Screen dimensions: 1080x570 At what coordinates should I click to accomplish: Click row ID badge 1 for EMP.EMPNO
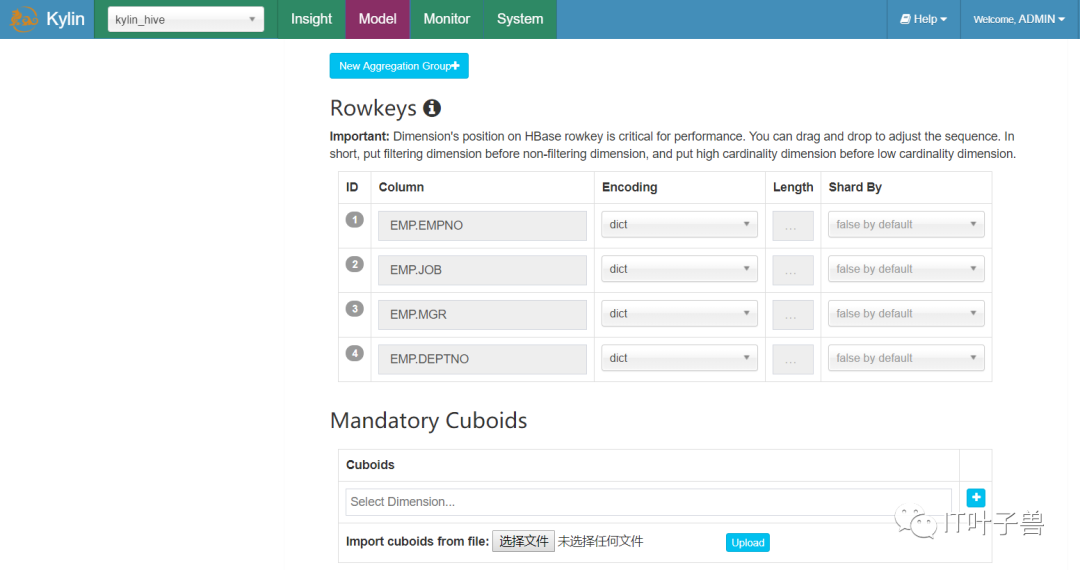point(355,220)
